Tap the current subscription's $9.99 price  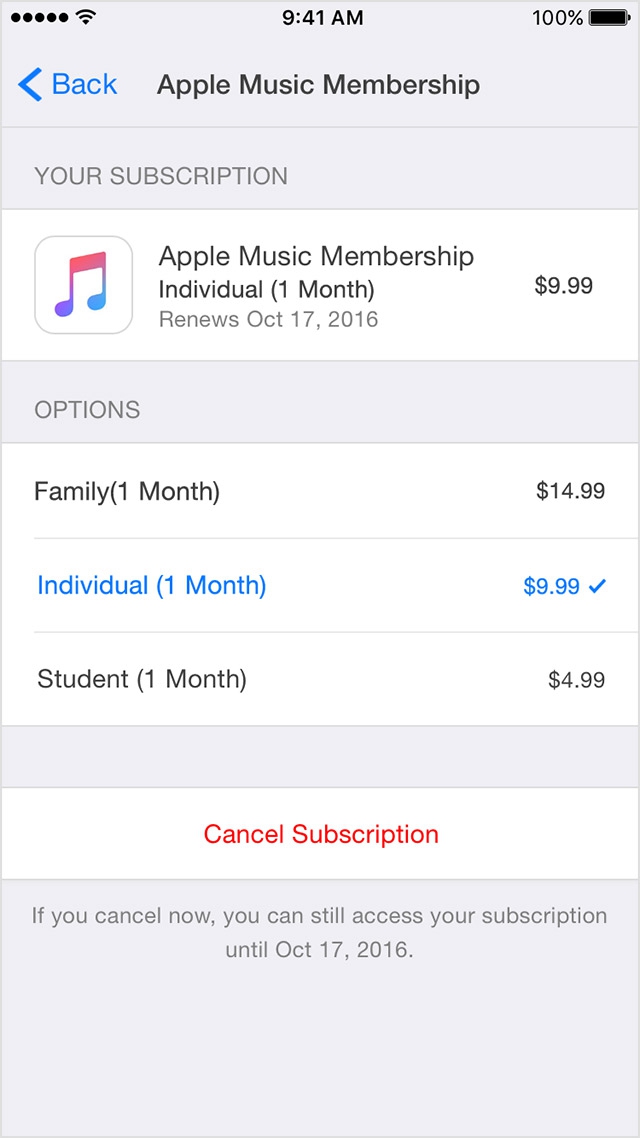click(x=564, y=286)
